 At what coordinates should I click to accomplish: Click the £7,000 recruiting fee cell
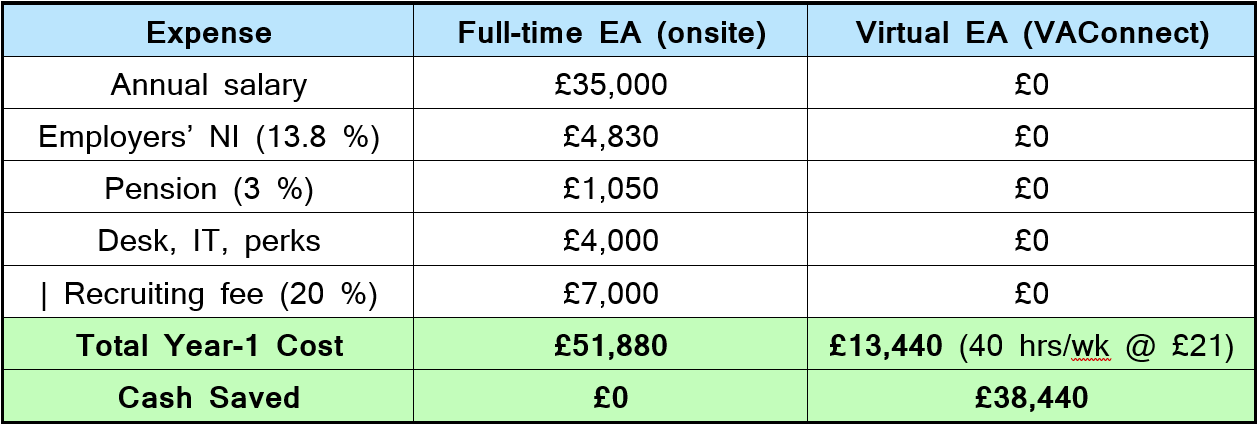pos(611,293)
